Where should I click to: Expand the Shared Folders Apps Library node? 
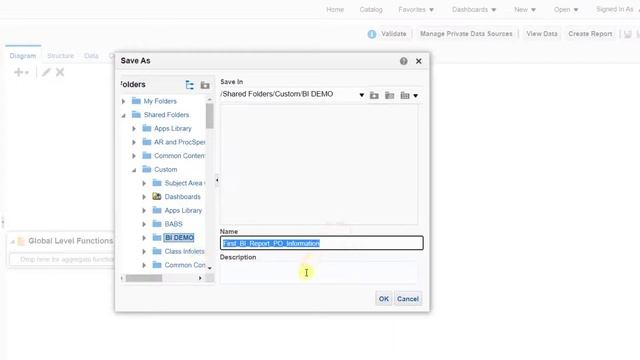(x=134, y=129)
